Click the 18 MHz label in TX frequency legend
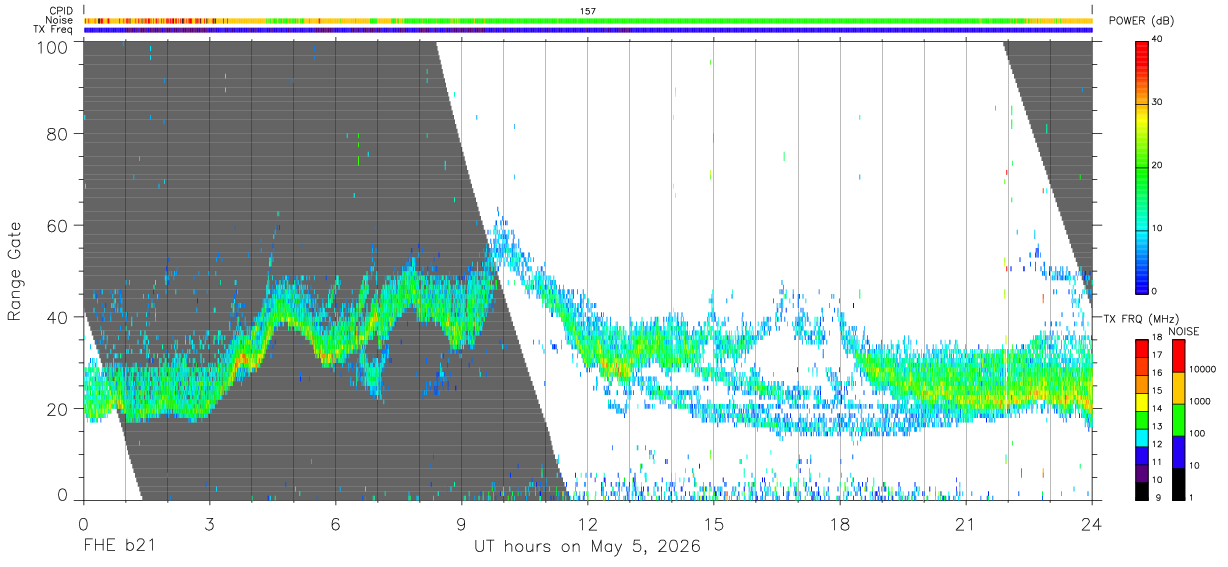Viewport: 1228px width, 567px height. pos(1156,338)
